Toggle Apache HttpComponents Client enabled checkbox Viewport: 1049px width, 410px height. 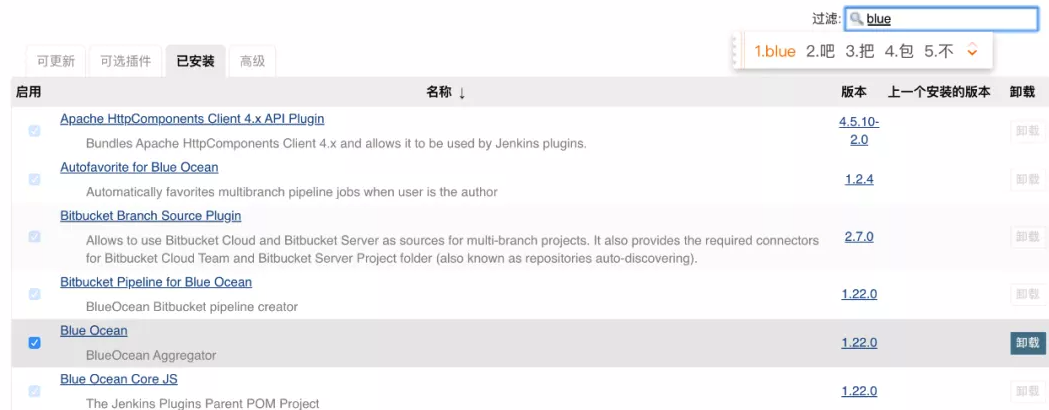pos(35,131)
